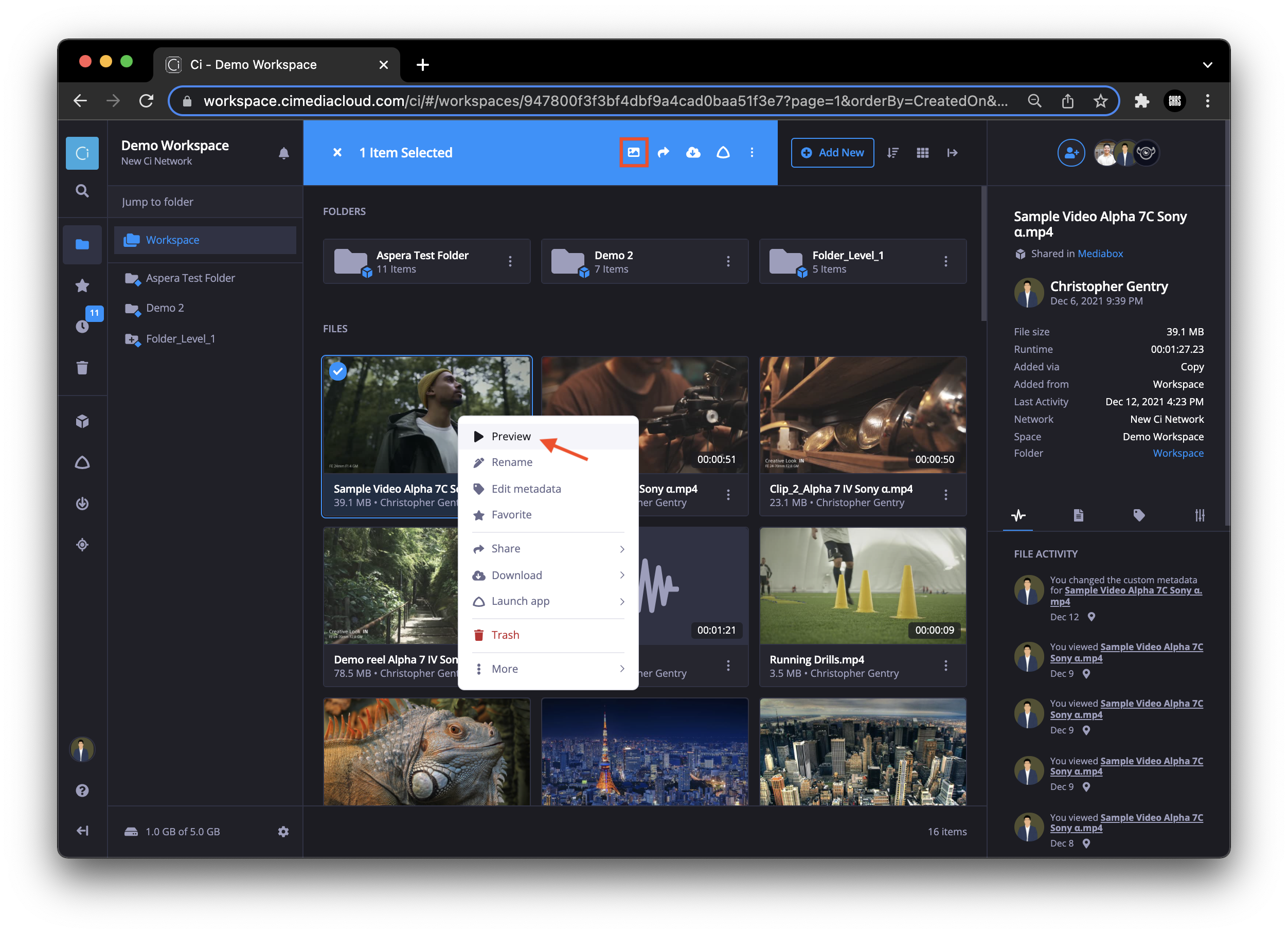Open a new browser tab
Screen dimensions: 1288x934
[x=422, y=65]
